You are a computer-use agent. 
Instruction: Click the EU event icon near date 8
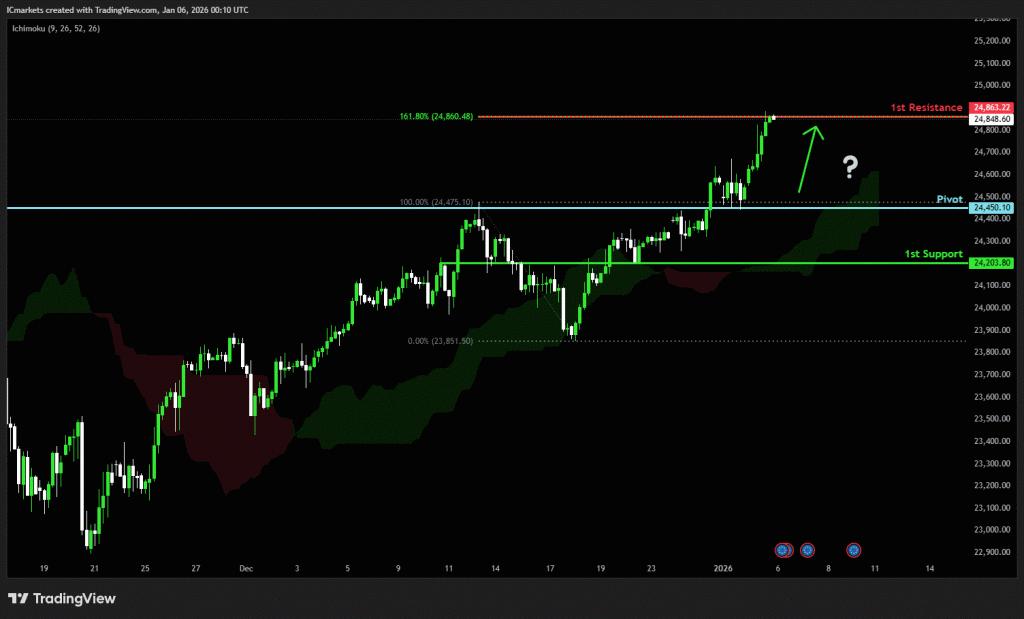807,549
